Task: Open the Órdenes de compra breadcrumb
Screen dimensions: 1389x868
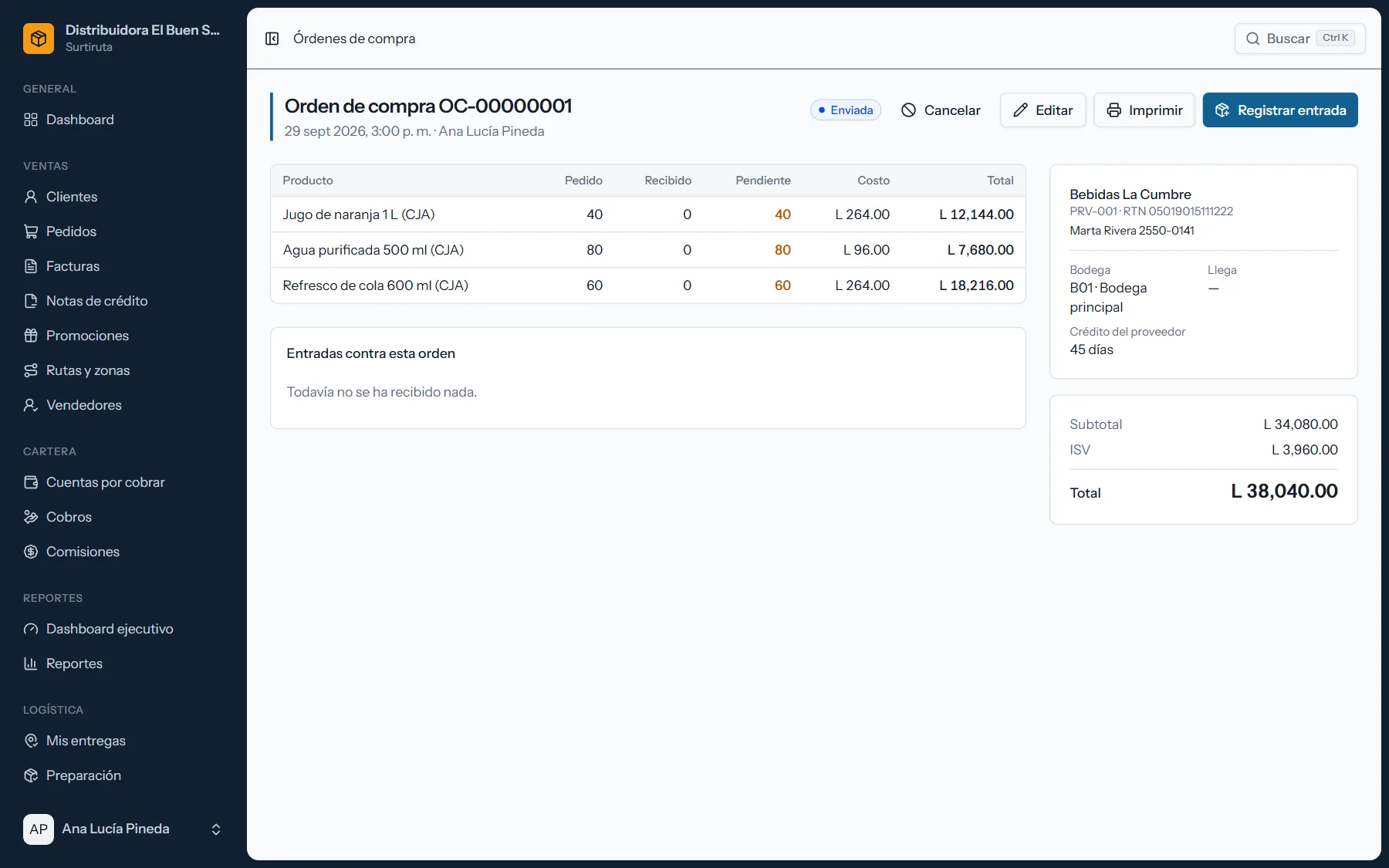Action: [x=354, y=39]
